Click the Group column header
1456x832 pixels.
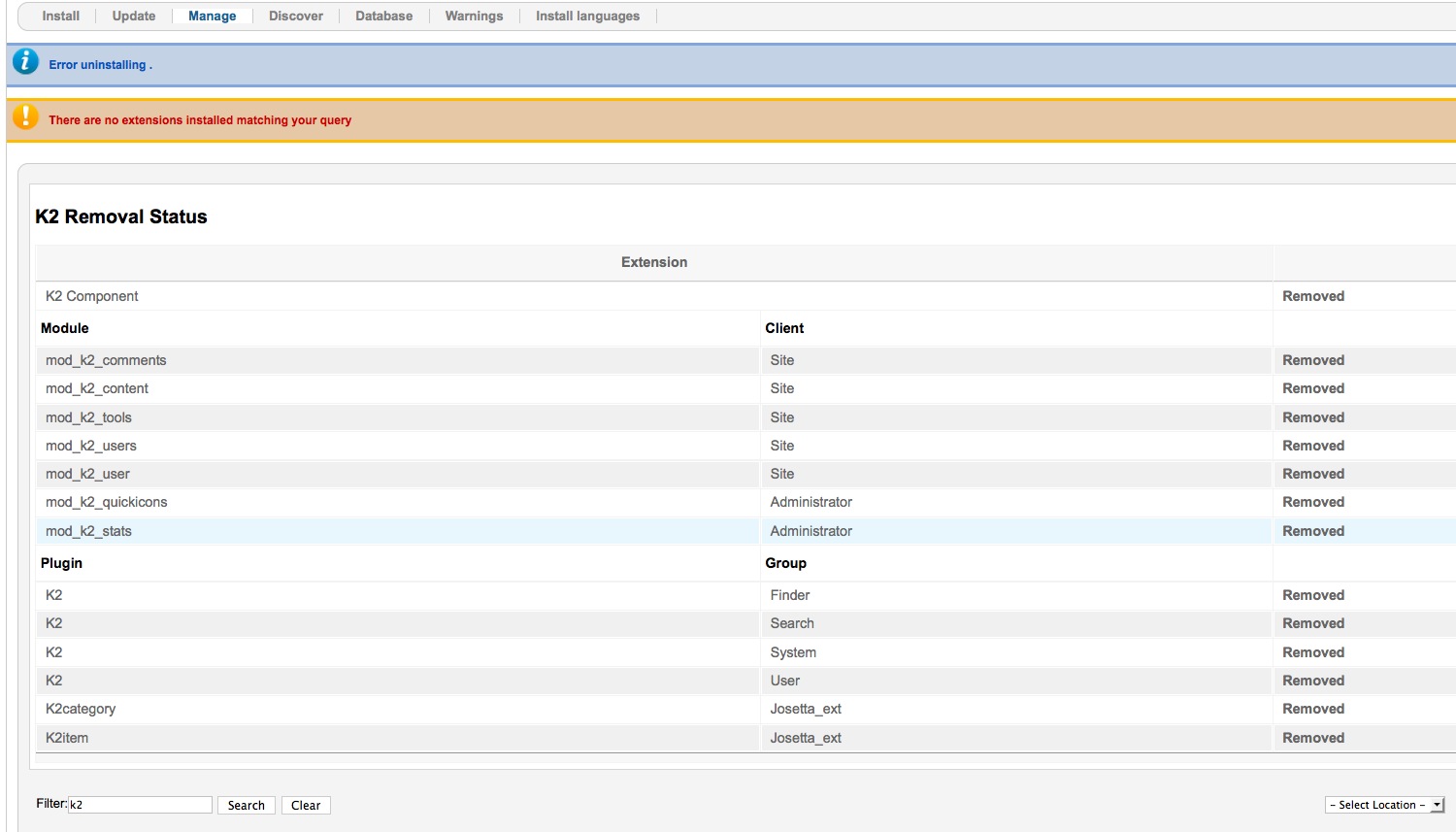coord(785,563)
